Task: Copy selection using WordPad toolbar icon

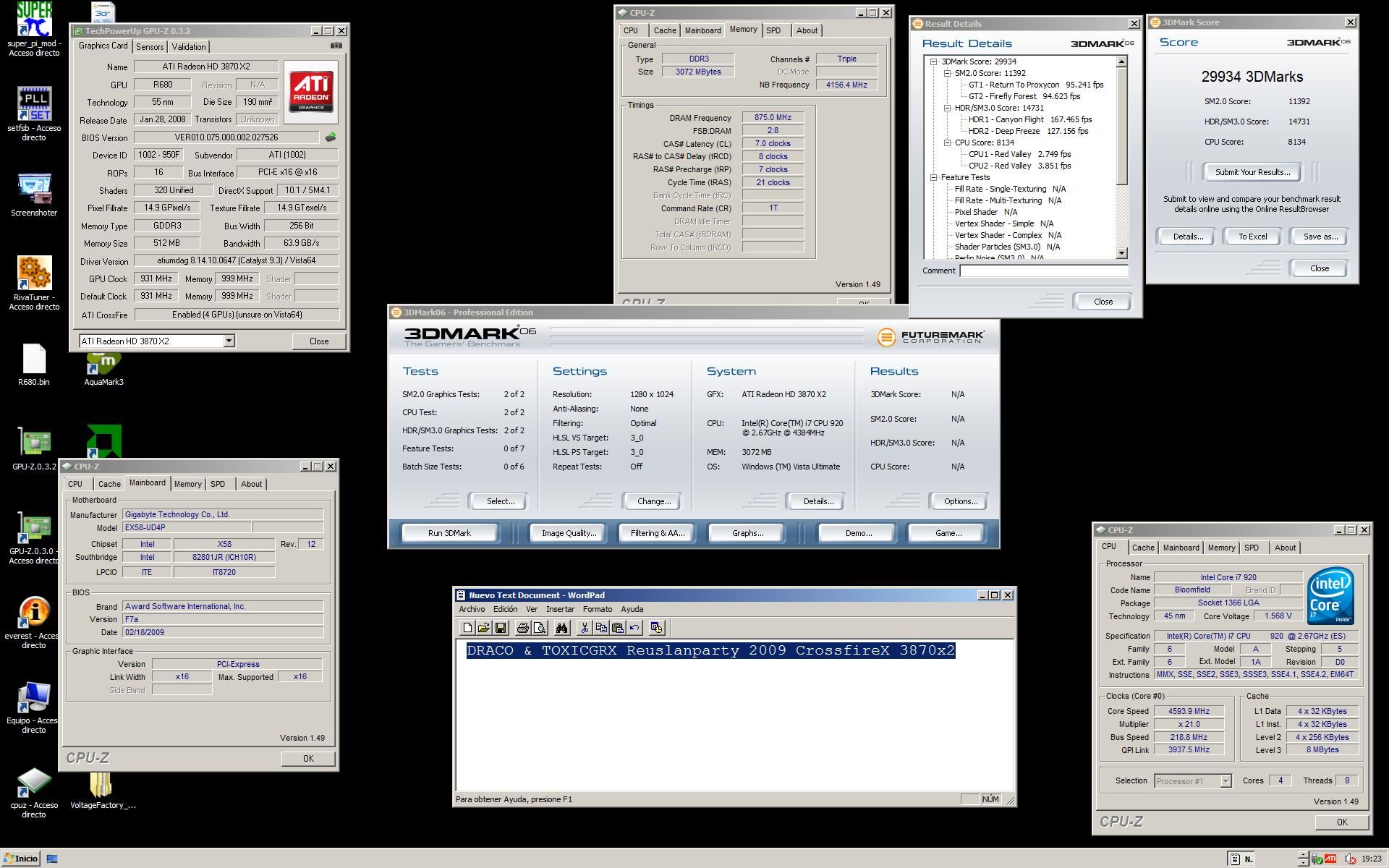Action: [x=601, y=628]
